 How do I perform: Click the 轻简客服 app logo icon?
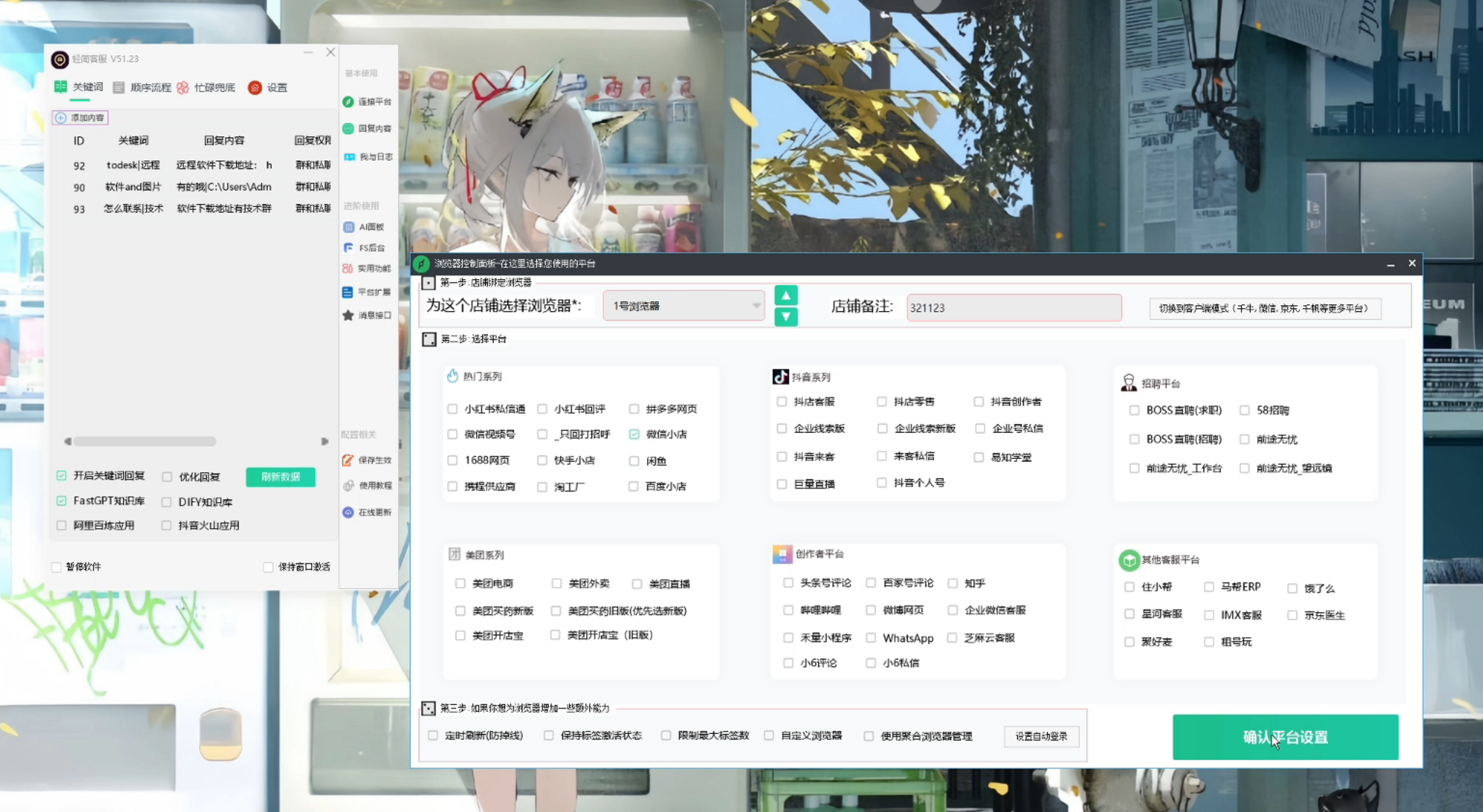point(60,59)
